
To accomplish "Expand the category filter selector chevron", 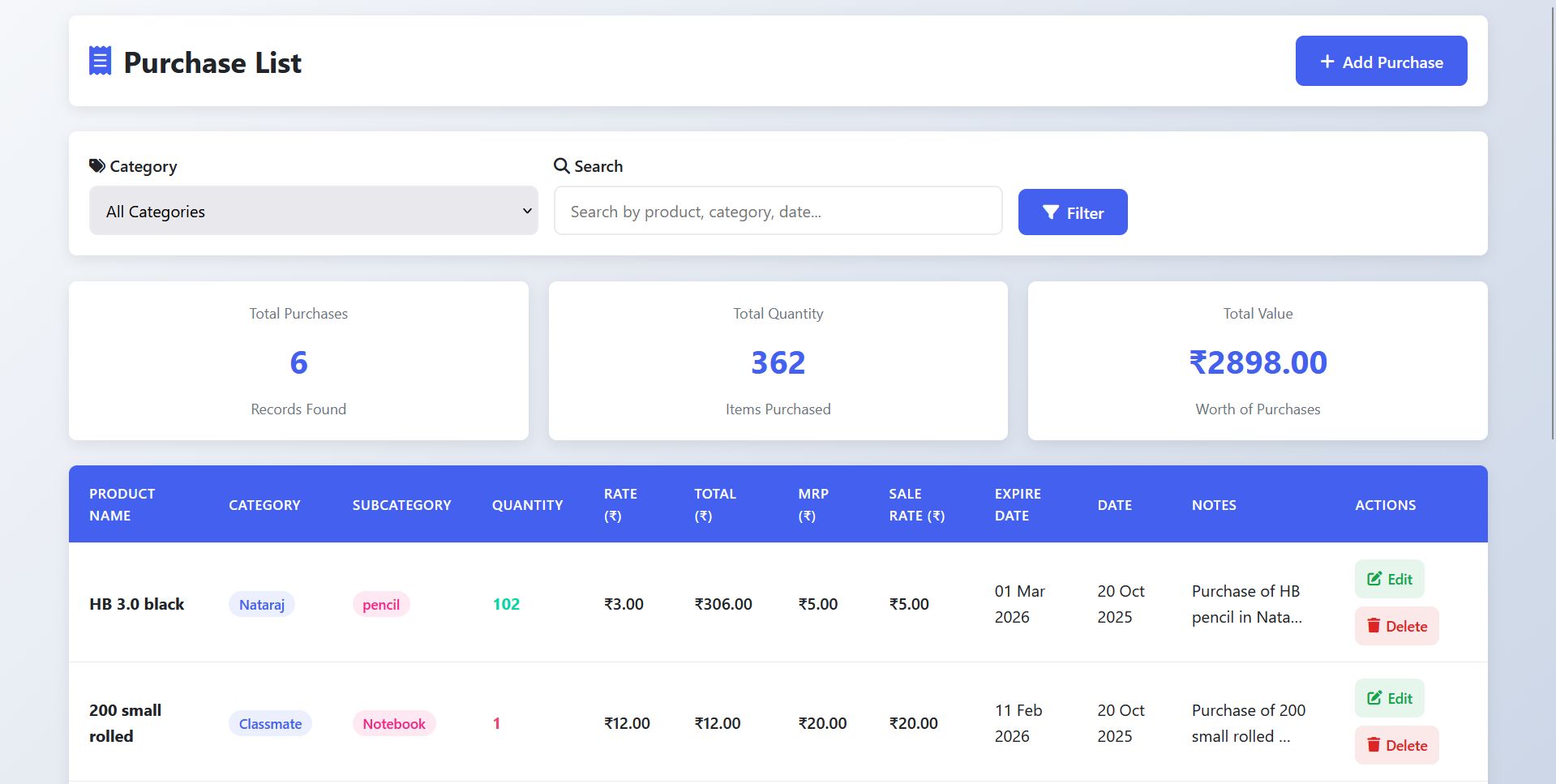I will 526,211.
